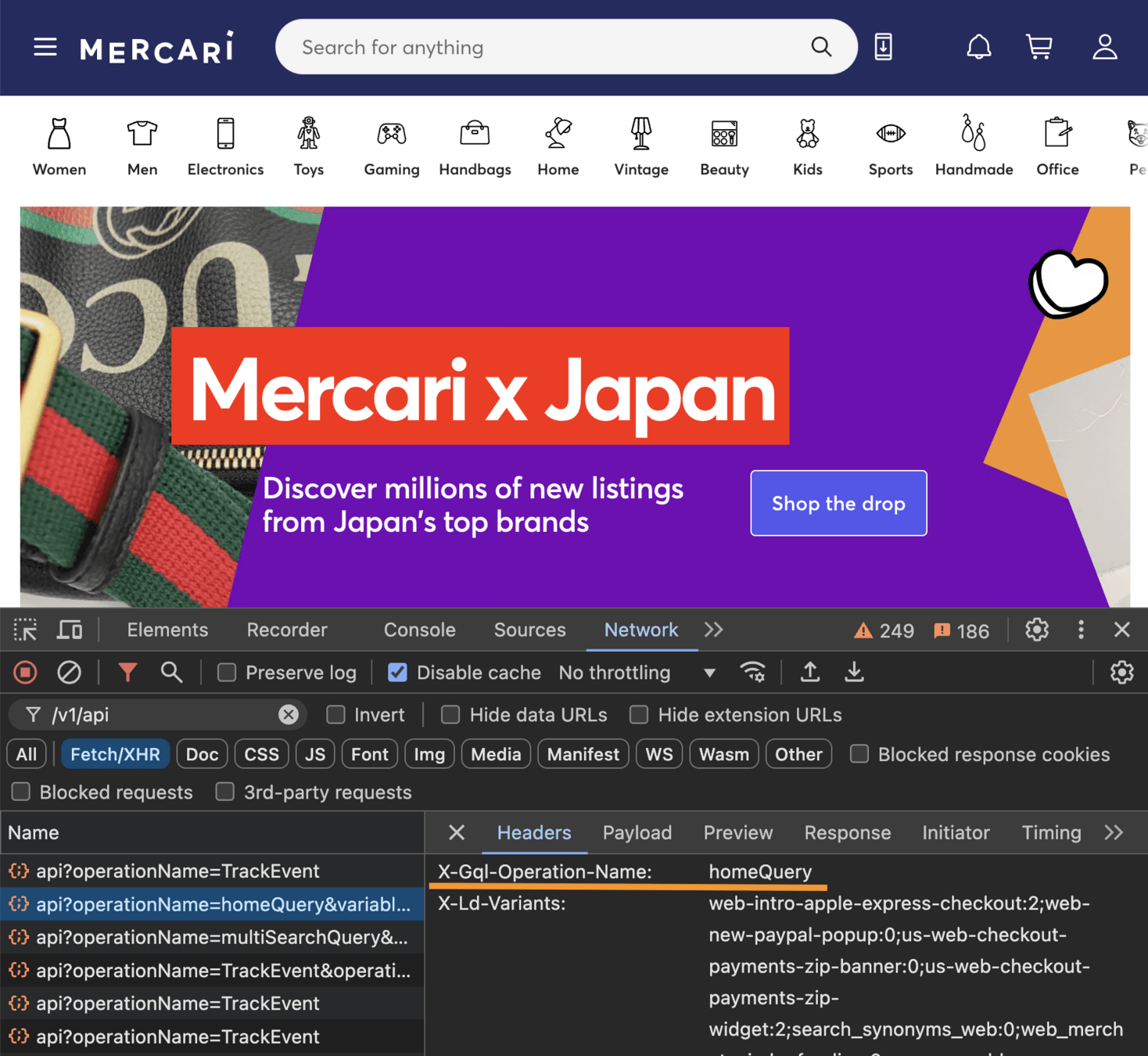Open the Payload tab

(637, 832)
